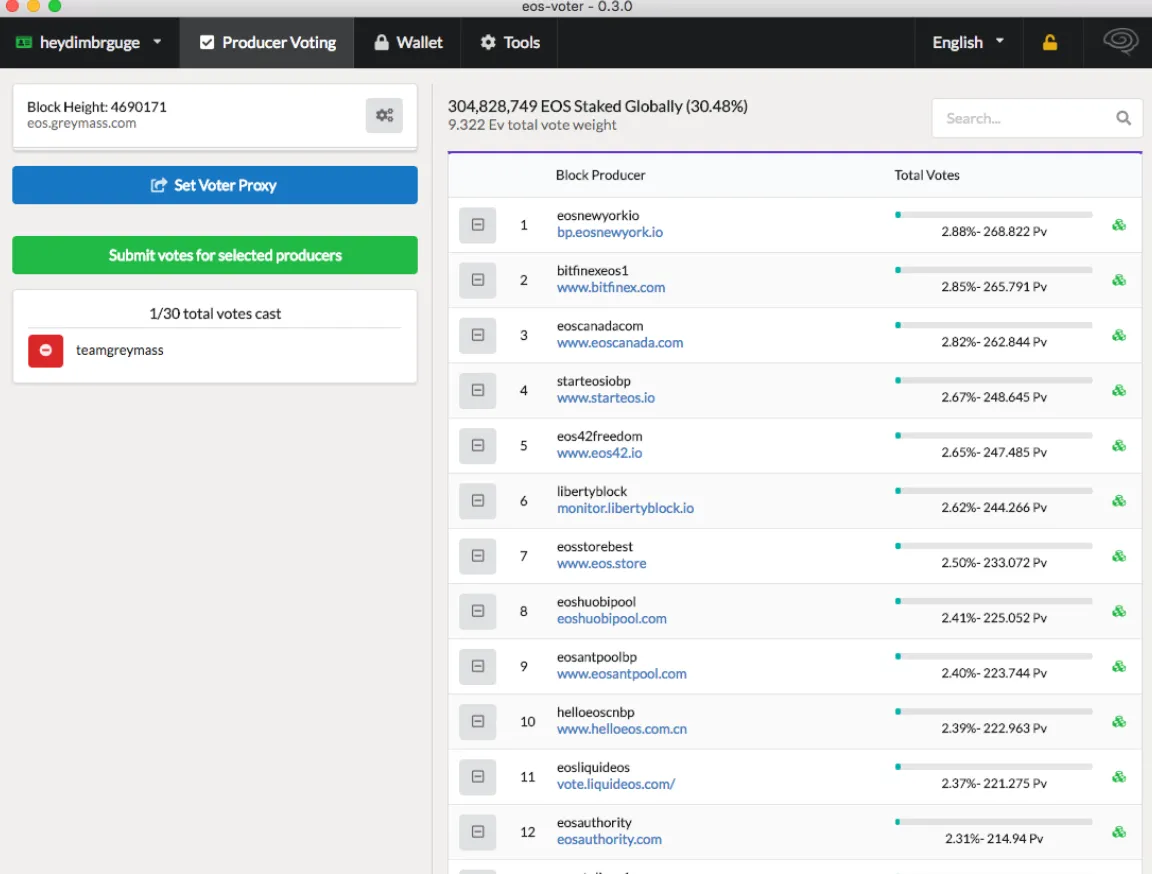Open eoshuobipool.com link

611,618
